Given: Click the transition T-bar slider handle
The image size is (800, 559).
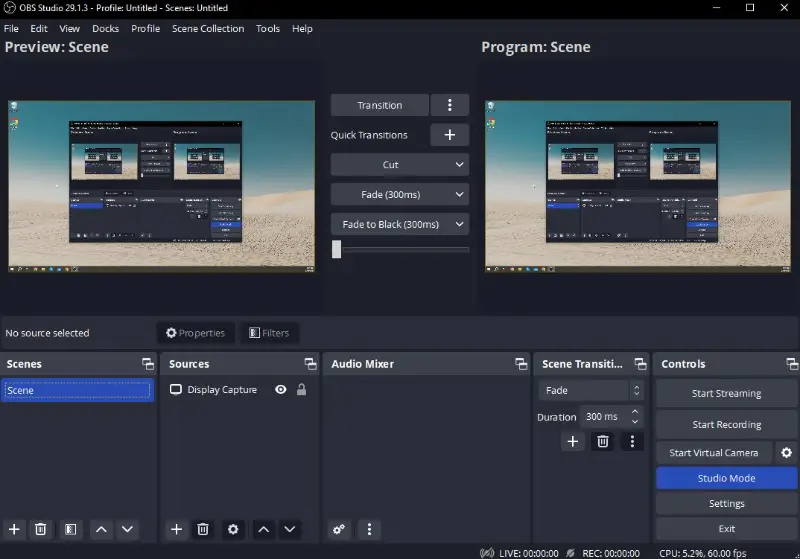Looking at the screenshot, I should [336, 249].
